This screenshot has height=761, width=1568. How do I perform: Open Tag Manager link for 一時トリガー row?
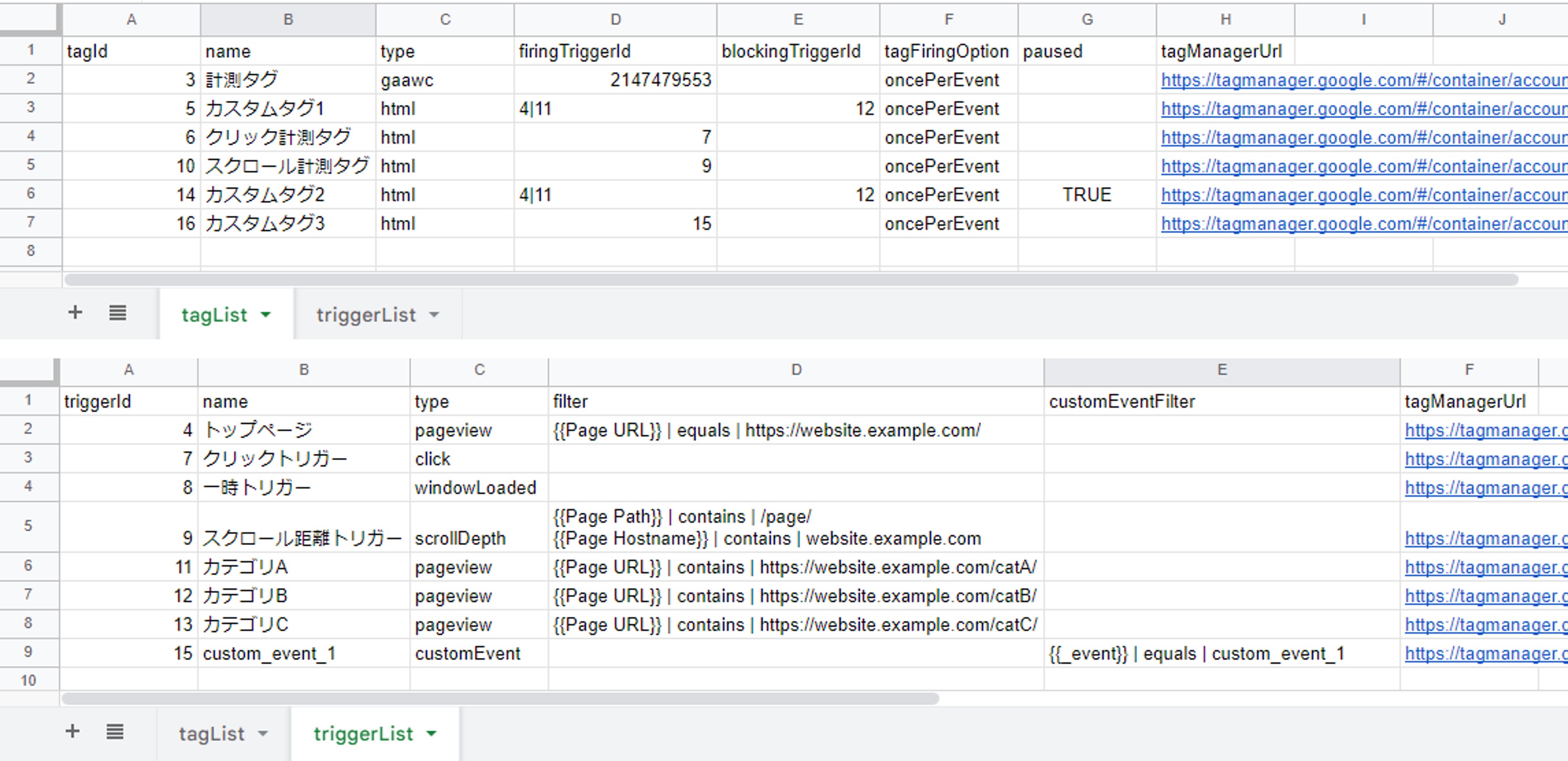click(1486, 487)
